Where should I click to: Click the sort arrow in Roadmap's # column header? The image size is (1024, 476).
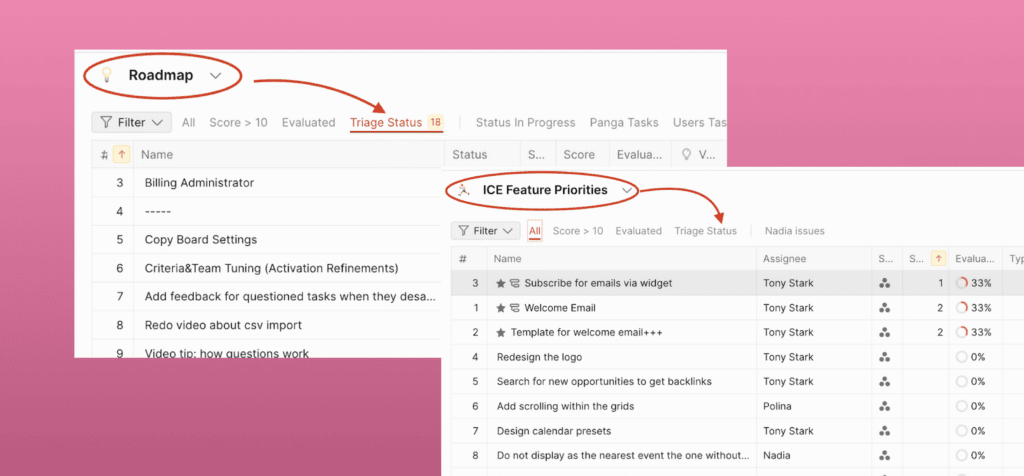click(x=121, y=154)
